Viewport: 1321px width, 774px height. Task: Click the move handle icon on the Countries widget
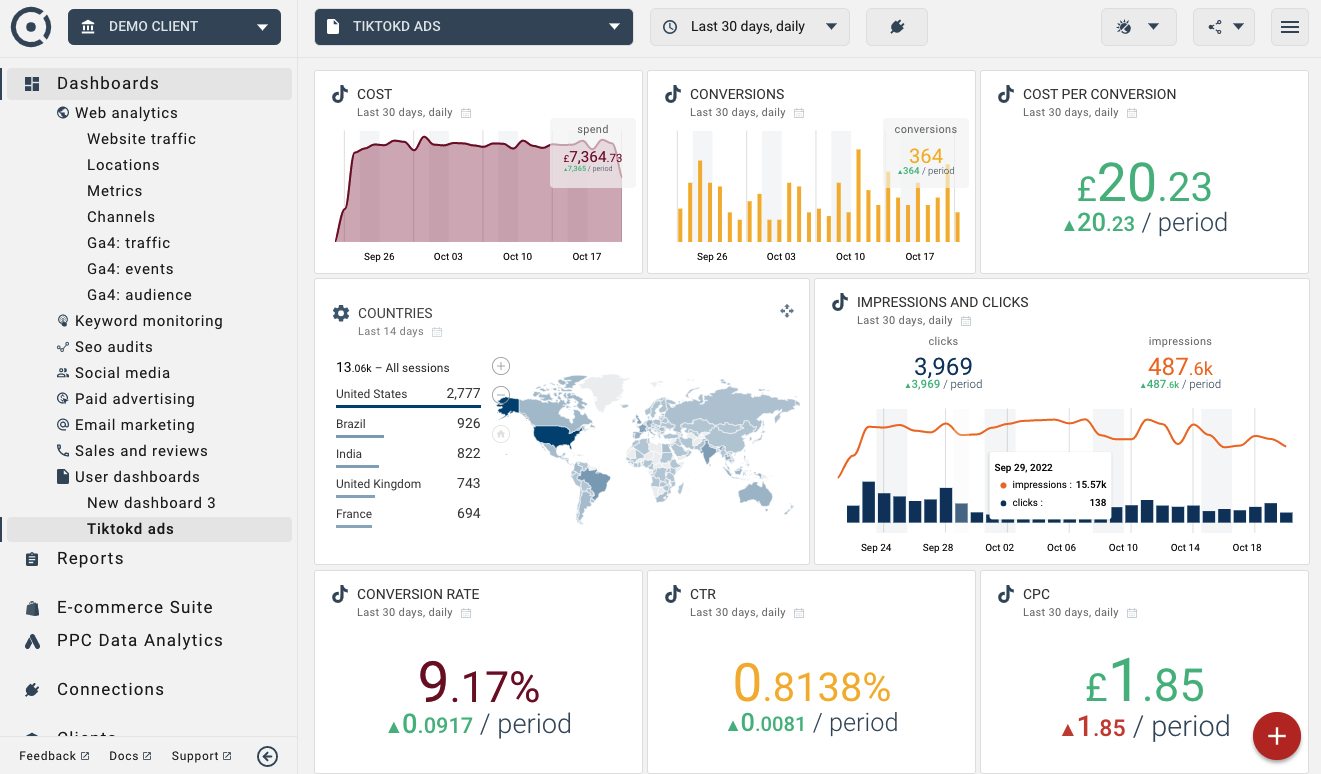787,312
